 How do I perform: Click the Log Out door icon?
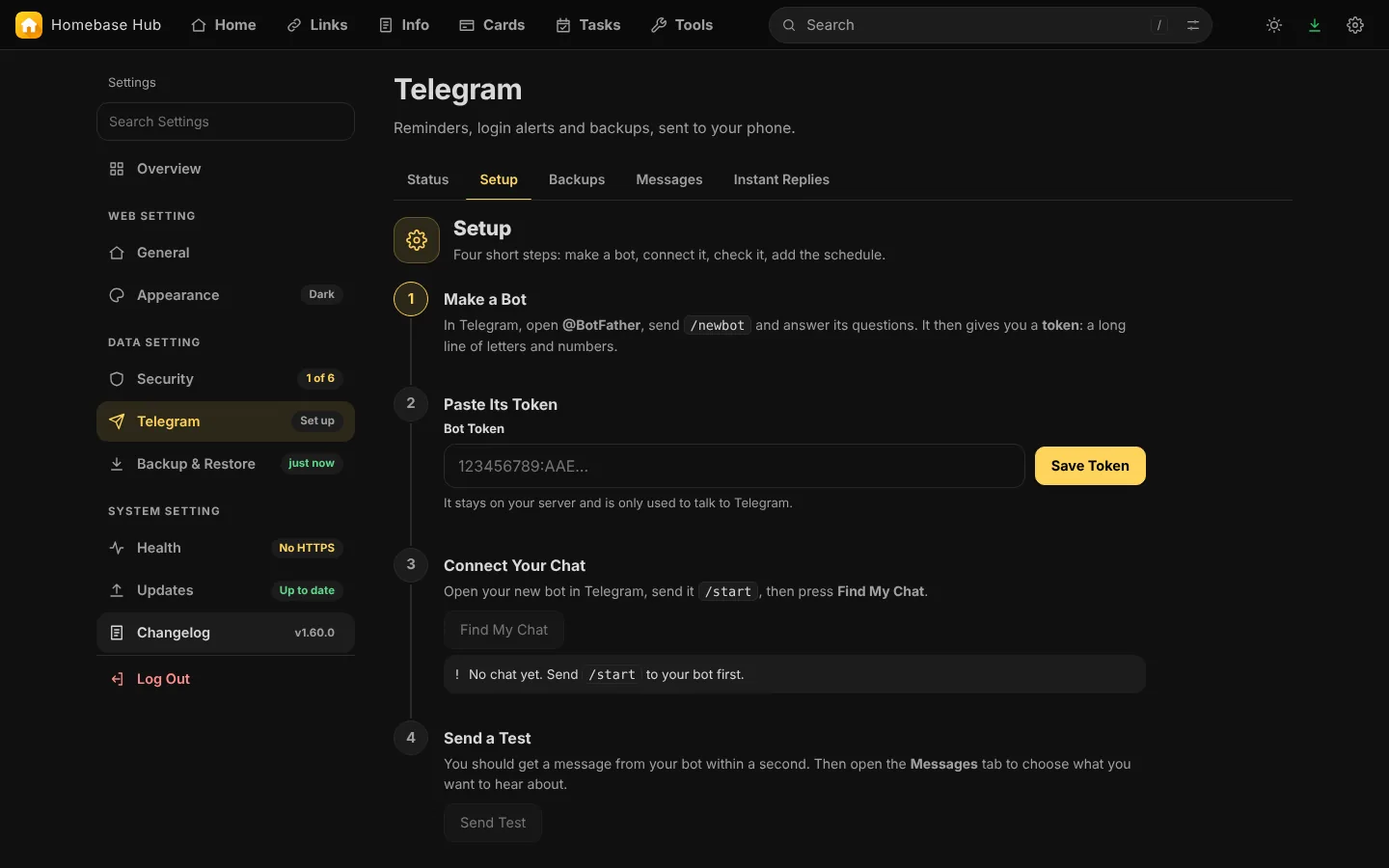[117, 679]
